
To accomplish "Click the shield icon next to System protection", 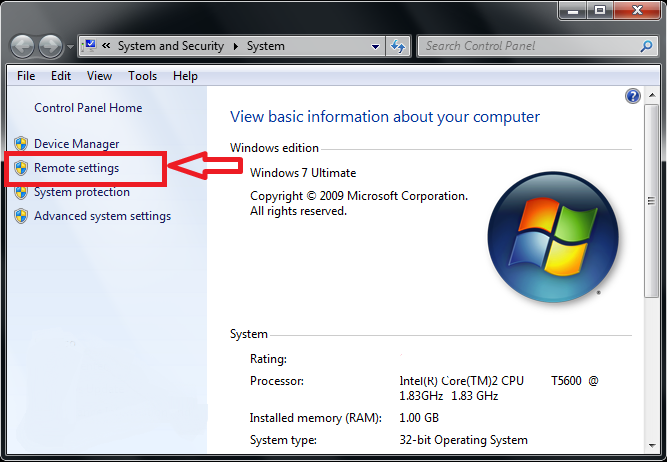I will pyautogui.click(x=21, y=192).
